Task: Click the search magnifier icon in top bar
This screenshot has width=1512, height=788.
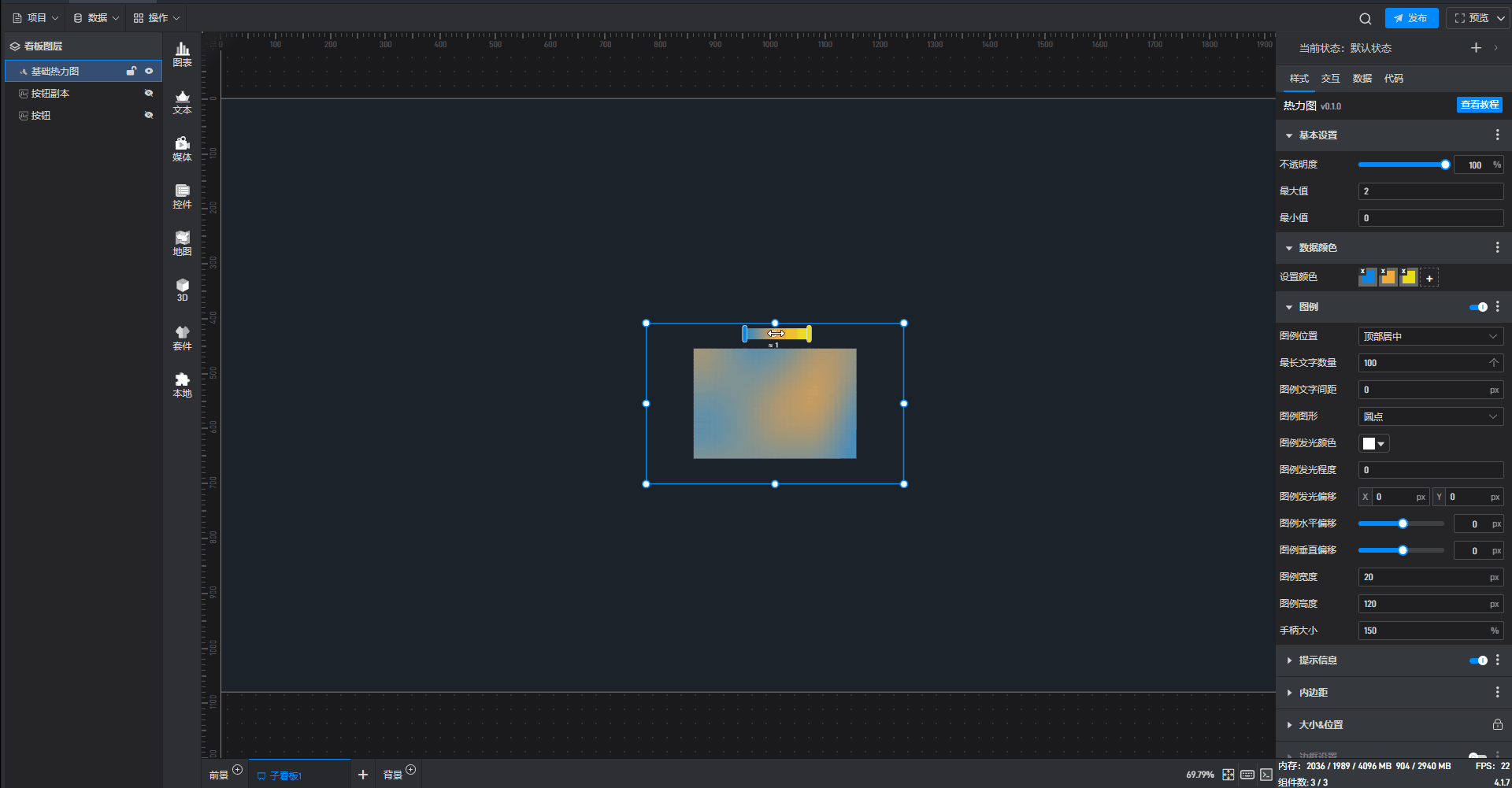Action: 1365,18
